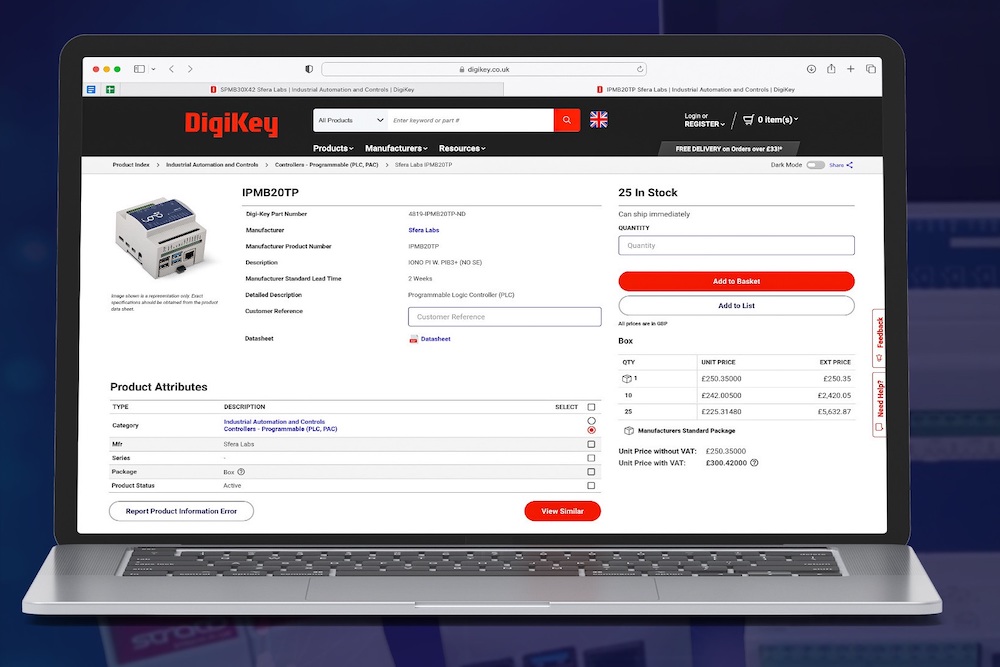The width and height of the screenshot is (1000, 667).
Task: Click the page Share icon near Dark Mode
Action: tap(849, 165)
